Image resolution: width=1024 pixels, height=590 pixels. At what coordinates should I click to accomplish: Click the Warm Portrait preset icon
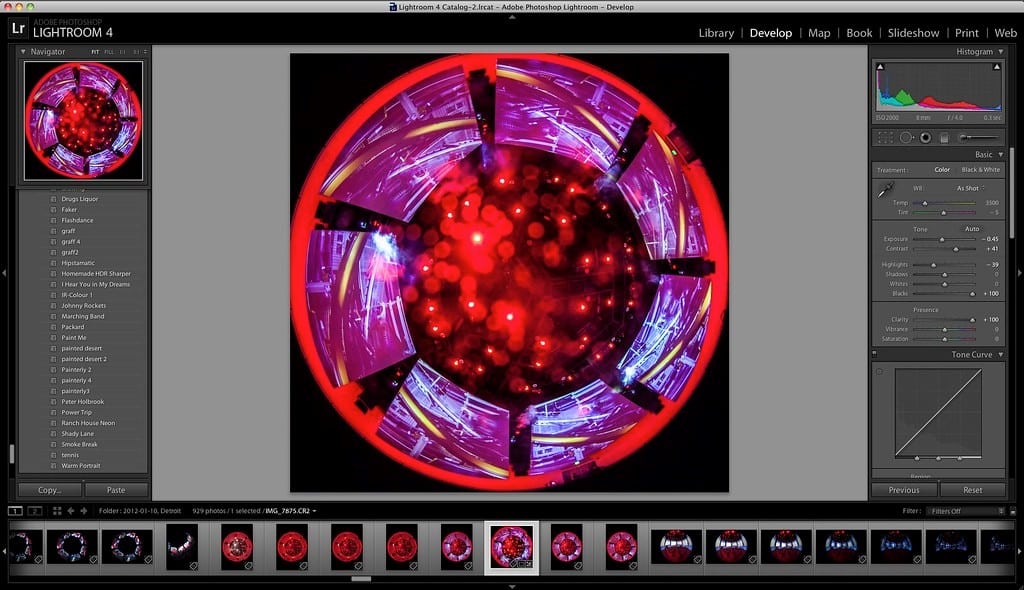click(x=54, y=466)
